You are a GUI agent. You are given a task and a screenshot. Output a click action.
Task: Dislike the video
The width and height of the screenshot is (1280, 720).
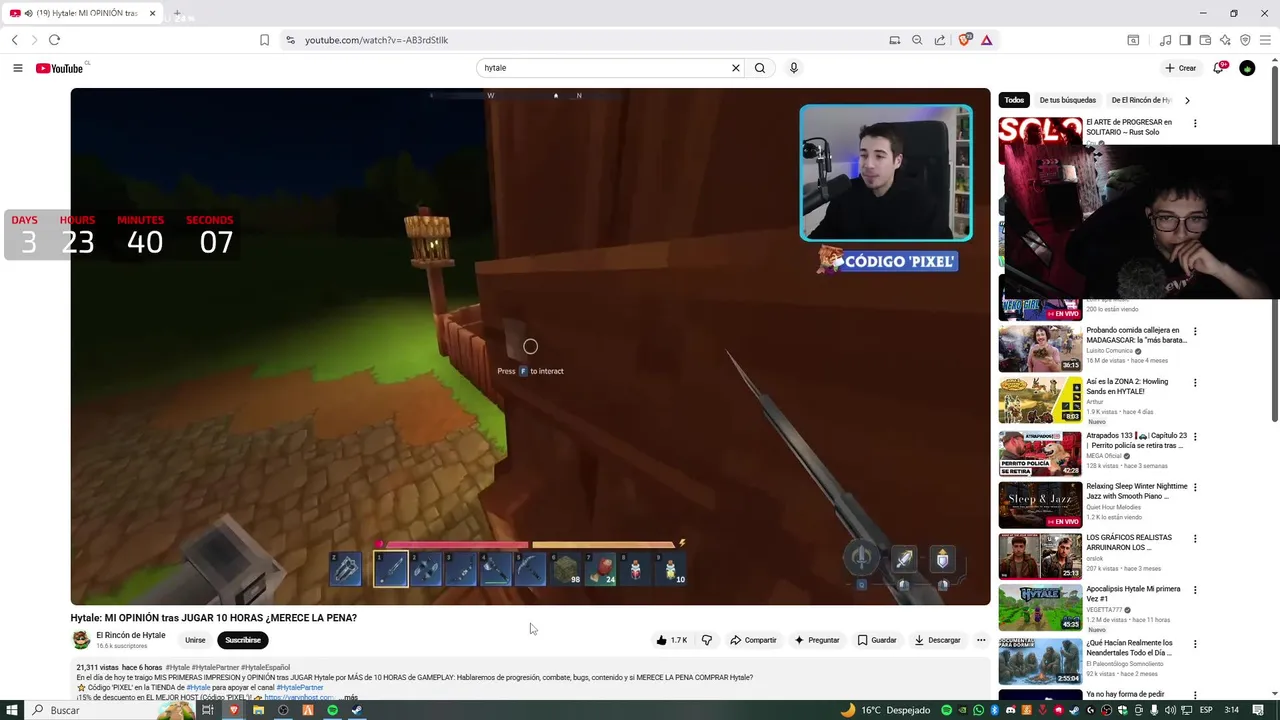click(x=707, y=640)
